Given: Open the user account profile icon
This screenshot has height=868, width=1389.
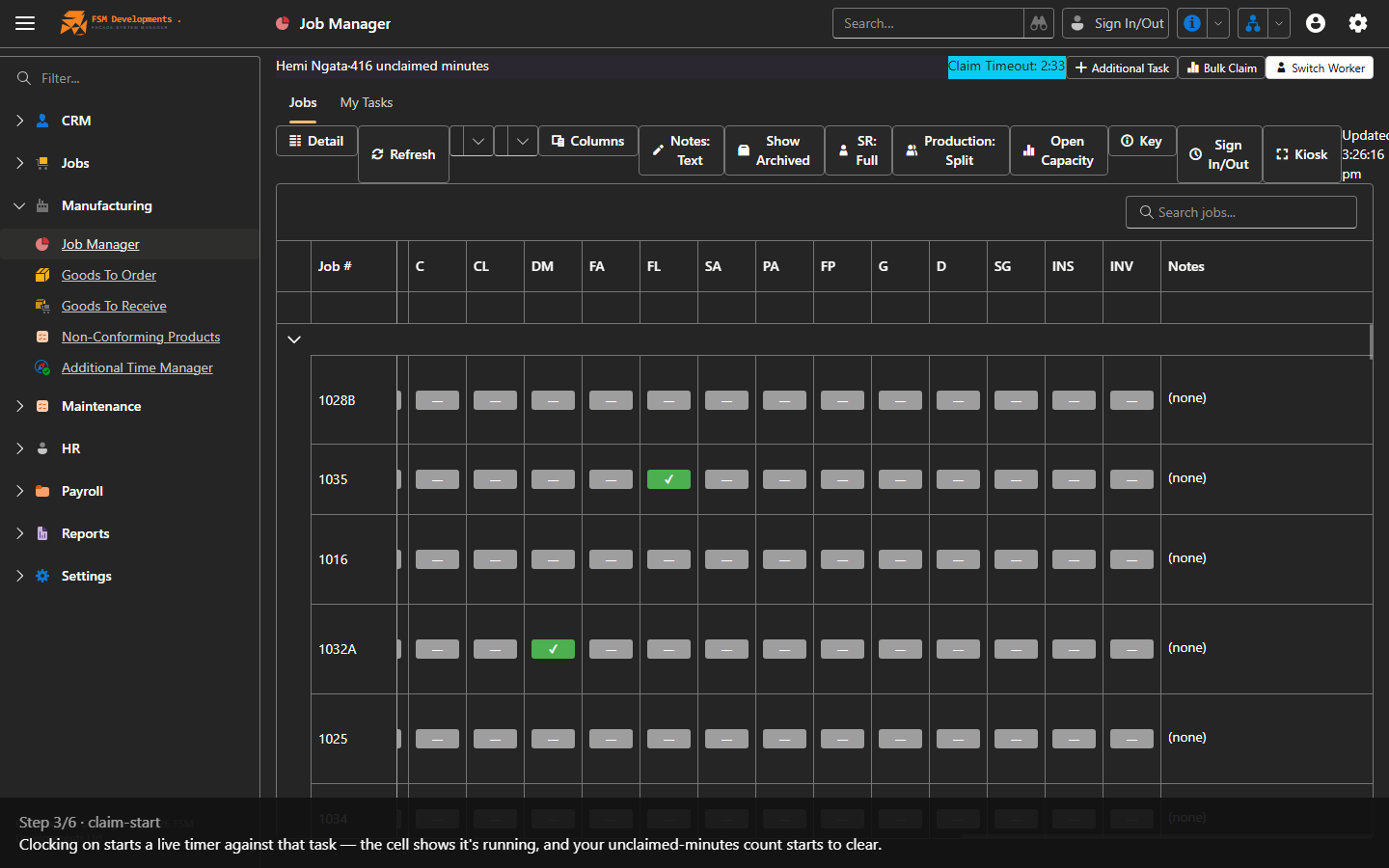Looking at the screenshot, I should [x=1316, y=23].
